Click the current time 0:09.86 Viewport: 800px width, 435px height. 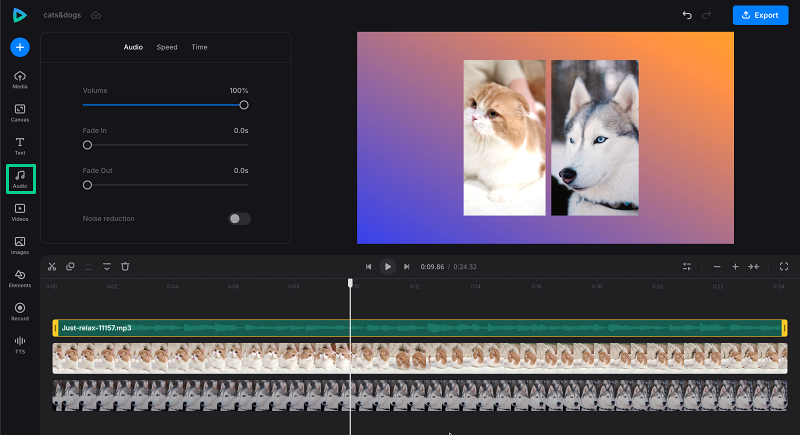click(x=432, y=267)
